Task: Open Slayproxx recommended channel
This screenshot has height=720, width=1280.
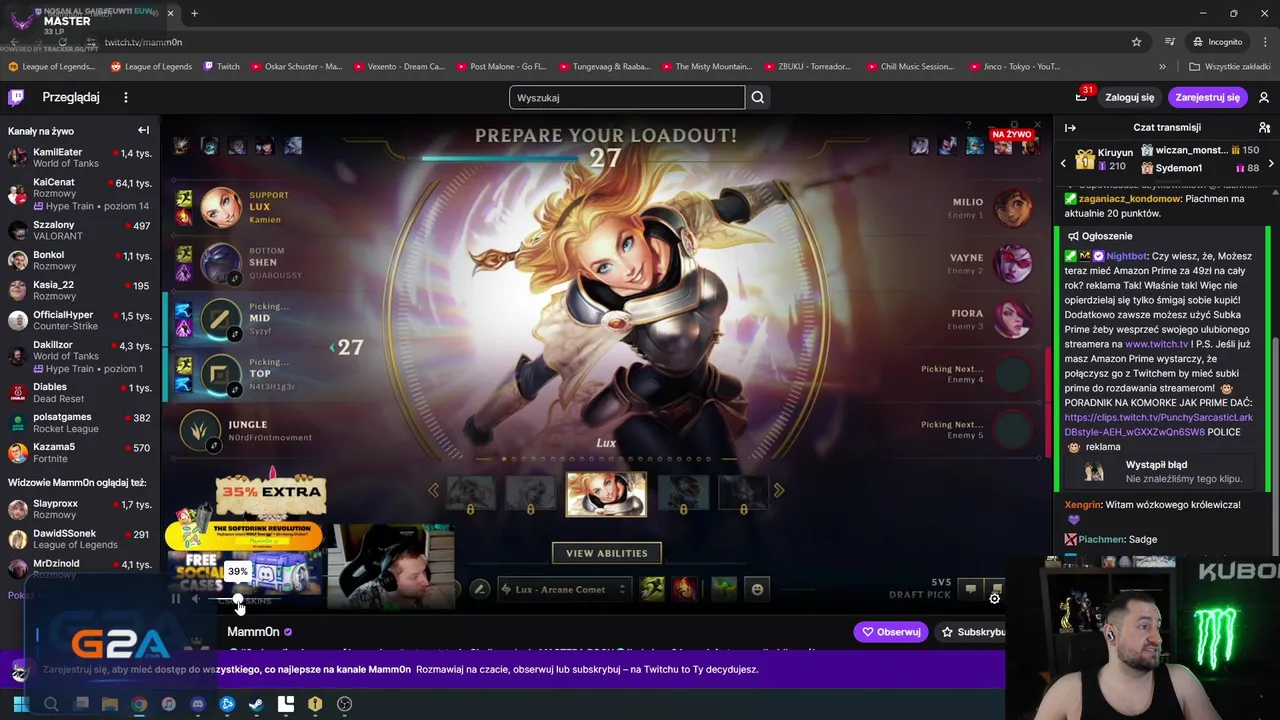Action: [x=80, y=510]
